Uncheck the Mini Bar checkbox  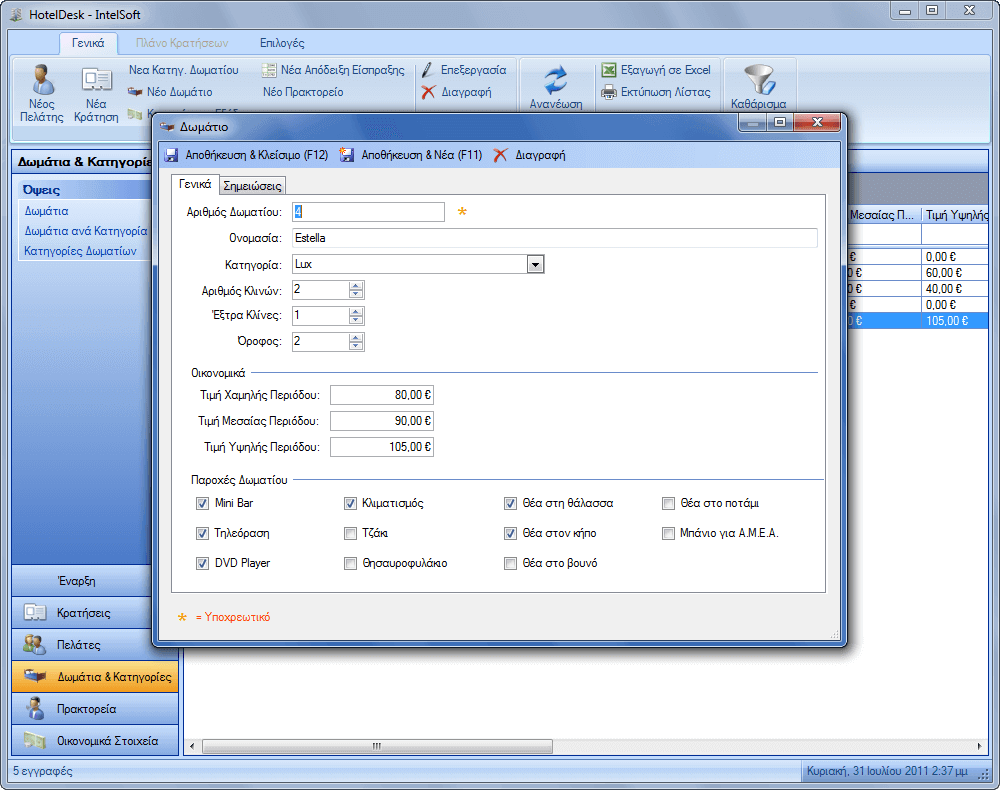pyautogui.click(x=203, y=504)
